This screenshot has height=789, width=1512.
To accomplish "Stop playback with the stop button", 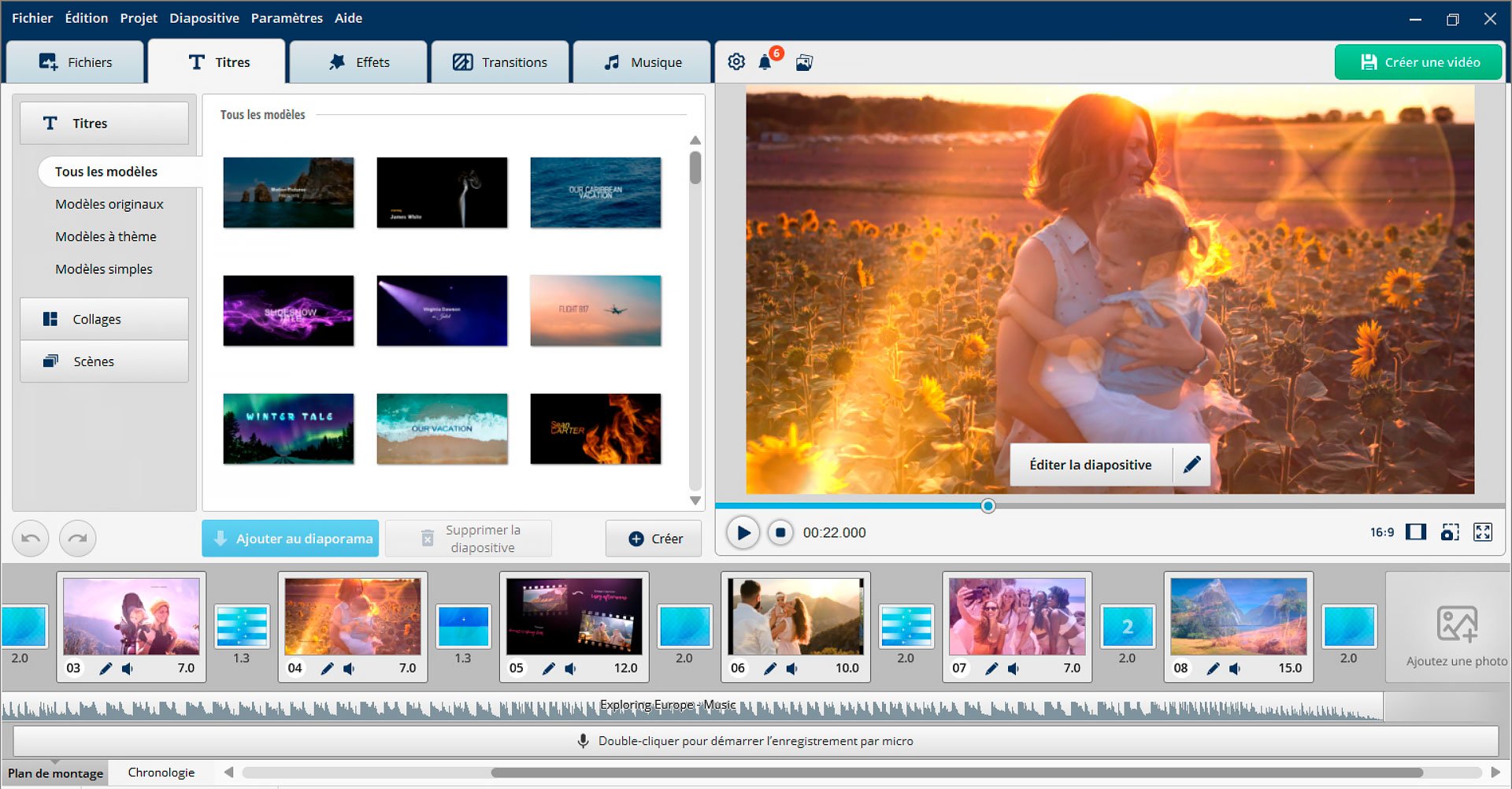I will (780, 532).
